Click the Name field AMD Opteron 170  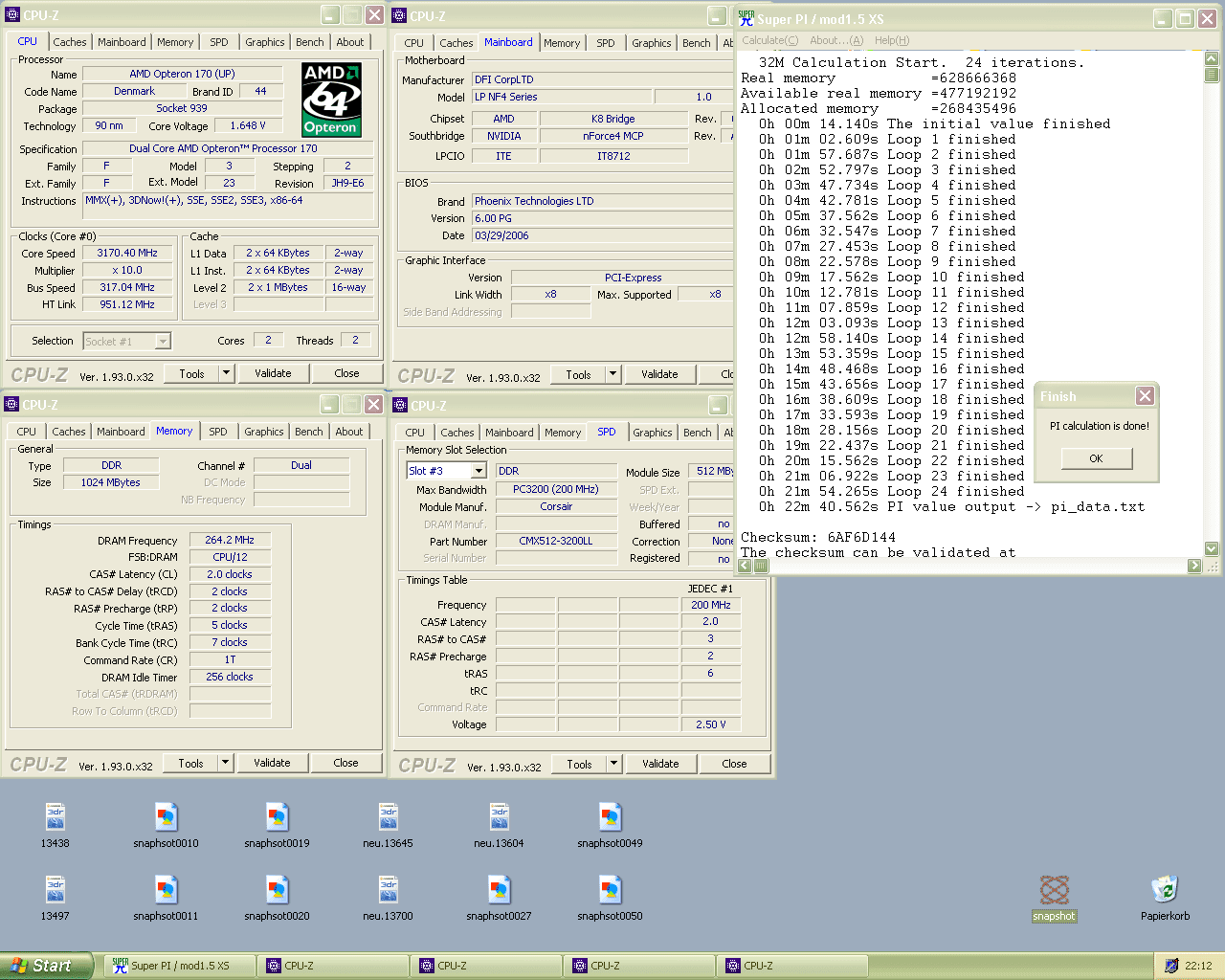(x=182, y=74)
